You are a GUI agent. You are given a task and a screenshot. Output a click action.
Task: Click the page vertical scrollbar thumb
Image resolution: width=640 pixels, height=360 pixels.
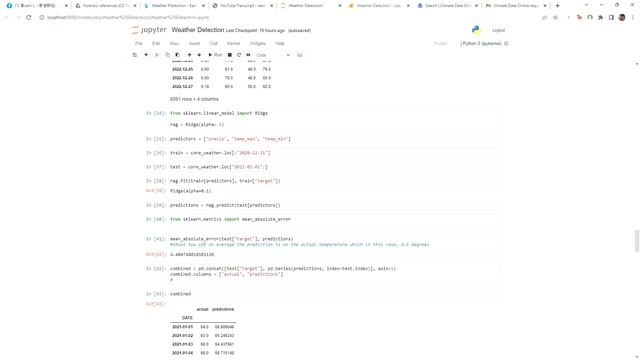(x=637, y=241)
